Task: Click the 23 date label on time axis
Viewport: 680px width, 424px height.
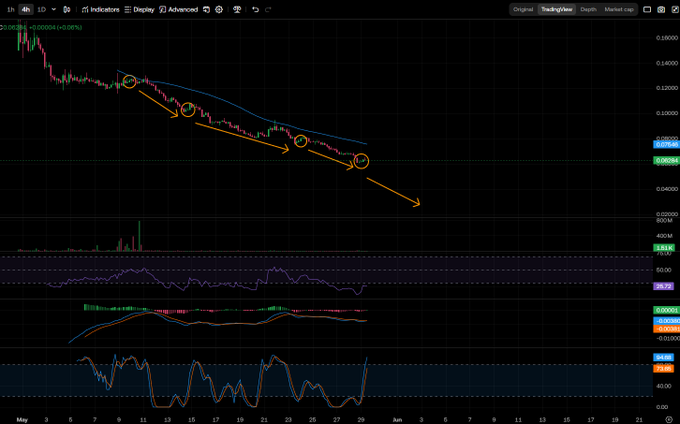Action: [x=288, y=420]
